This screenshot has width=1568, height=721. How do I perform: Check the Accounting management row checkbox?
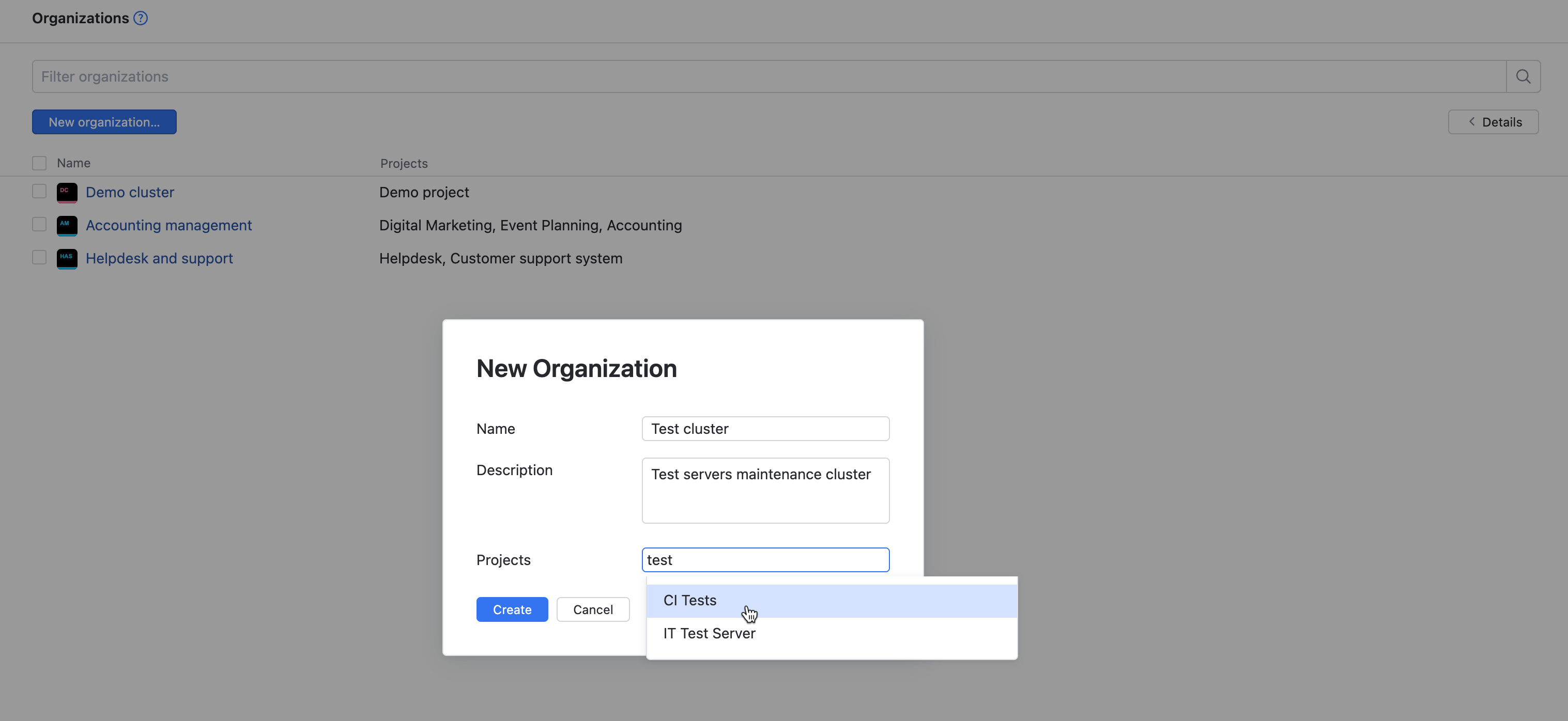click(x=39, y=224)
